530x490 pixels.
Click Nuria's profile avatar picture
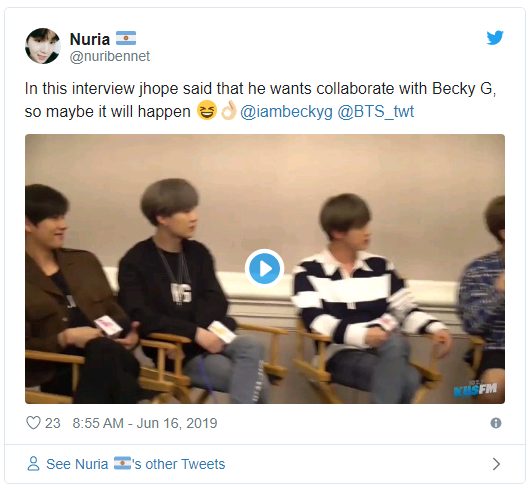tap(43, 46)
